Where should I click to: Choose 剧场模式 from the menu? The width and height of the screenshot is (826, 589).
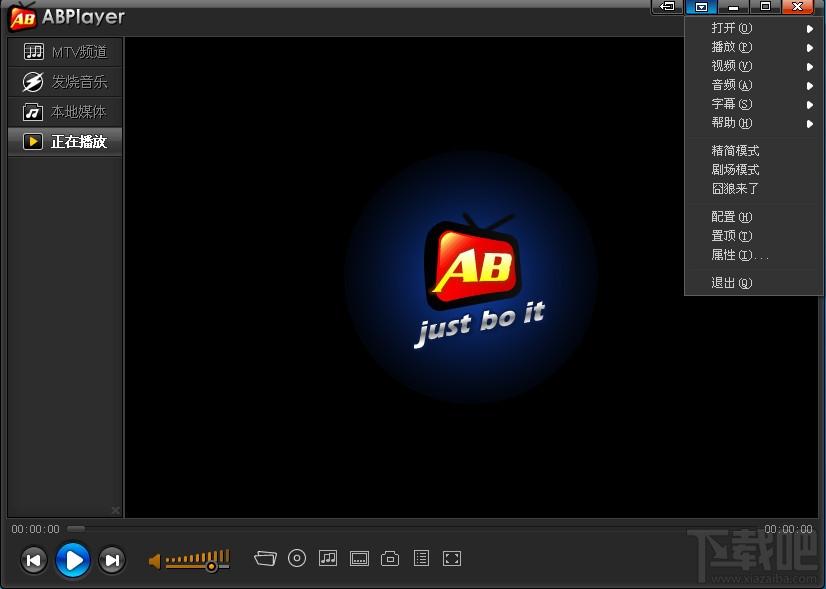click(x=754, y=170)
